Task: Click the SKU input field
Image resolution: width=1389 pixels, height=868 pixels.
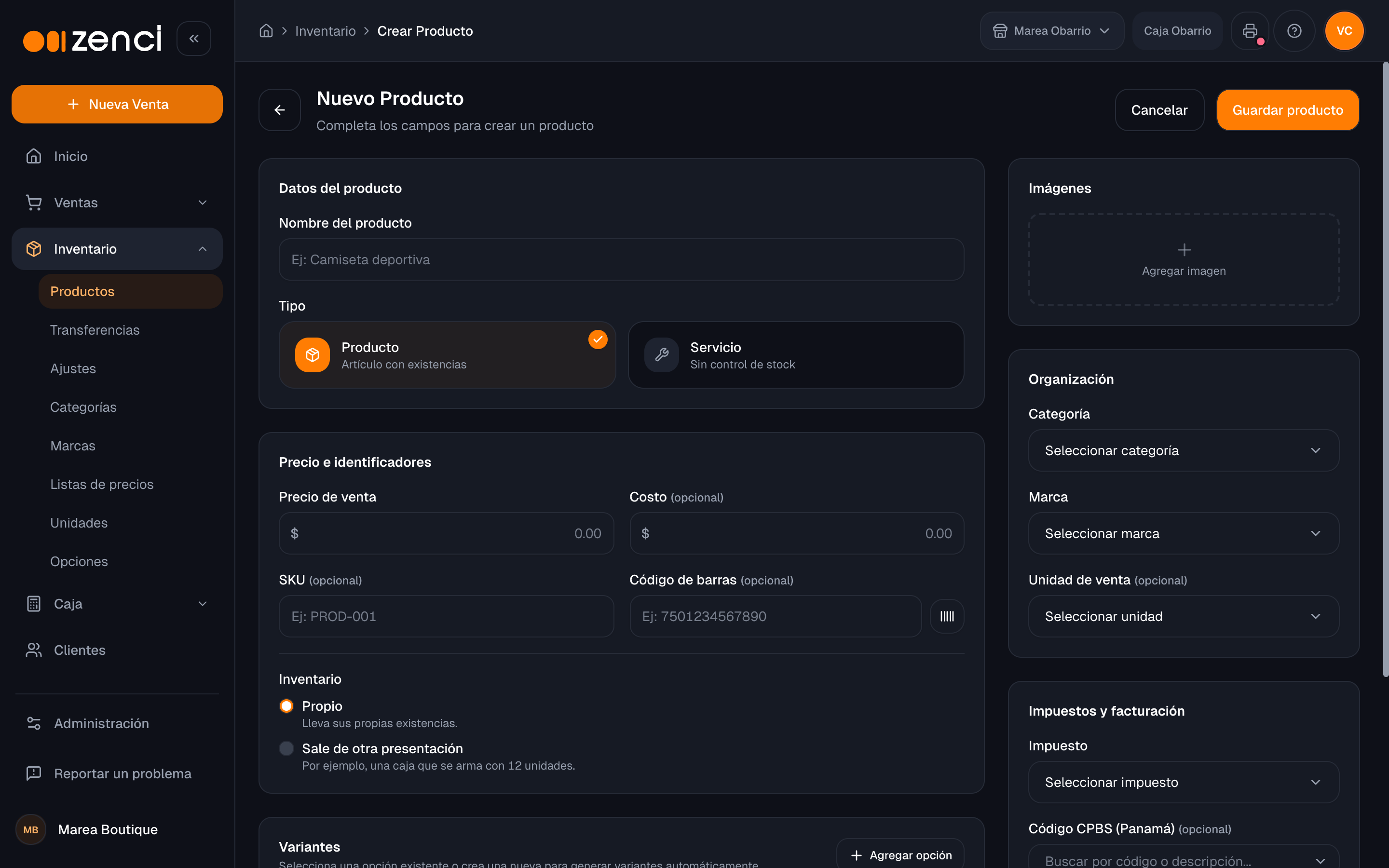Action: tap(446, 616)
